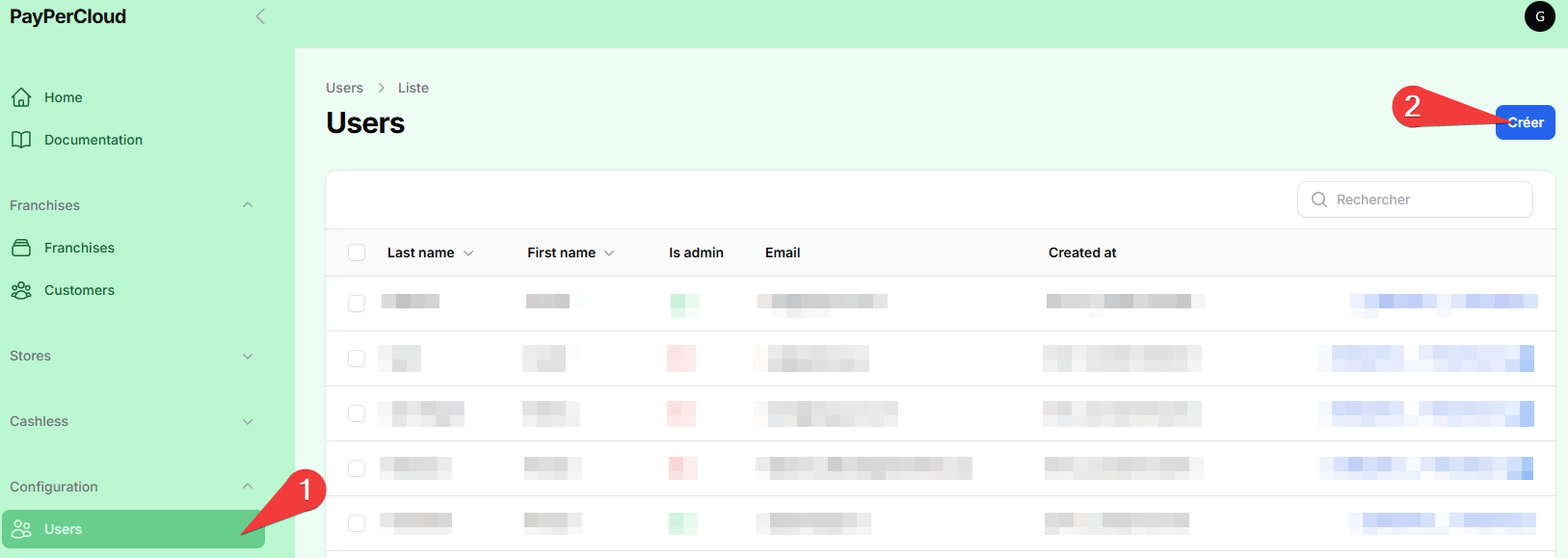1568x558 pixels.
Task: Click the Créer button
Action: pyautogui.click(x=1525, y=122)
